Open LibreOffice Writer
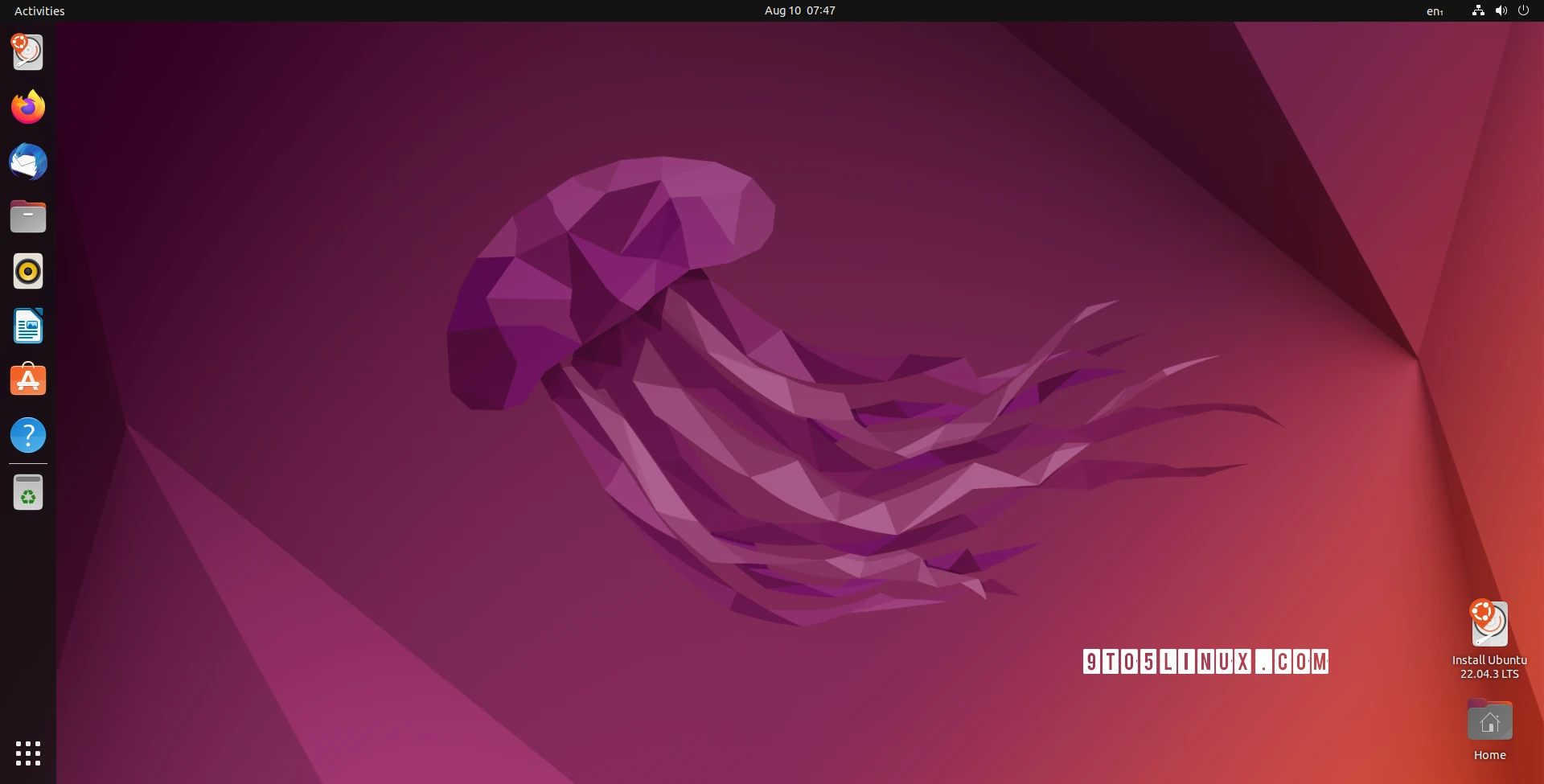 pos(28,326)
